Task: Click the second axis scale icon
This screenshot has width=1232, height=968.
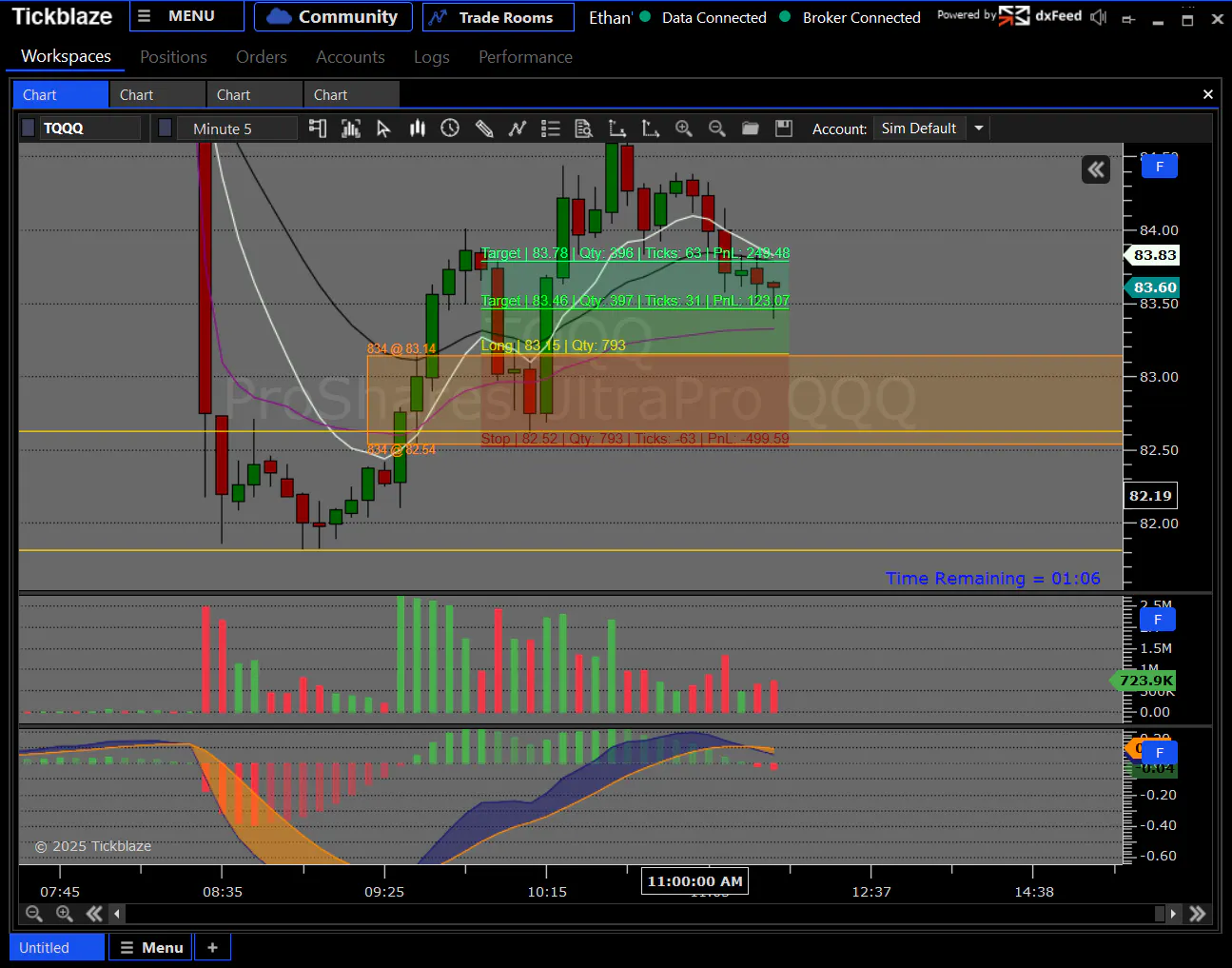Action: point(651,128)
